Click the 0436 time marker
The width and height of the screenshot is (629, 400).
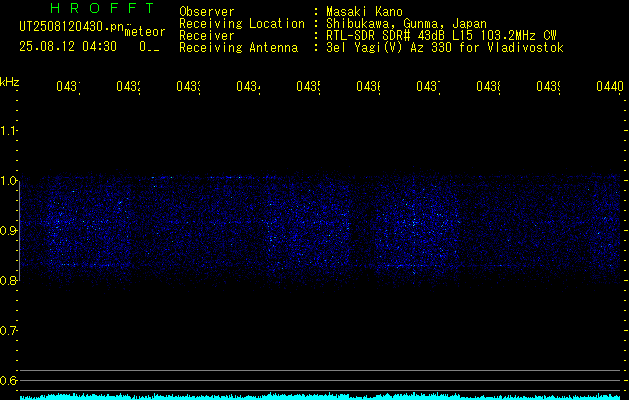368,86
